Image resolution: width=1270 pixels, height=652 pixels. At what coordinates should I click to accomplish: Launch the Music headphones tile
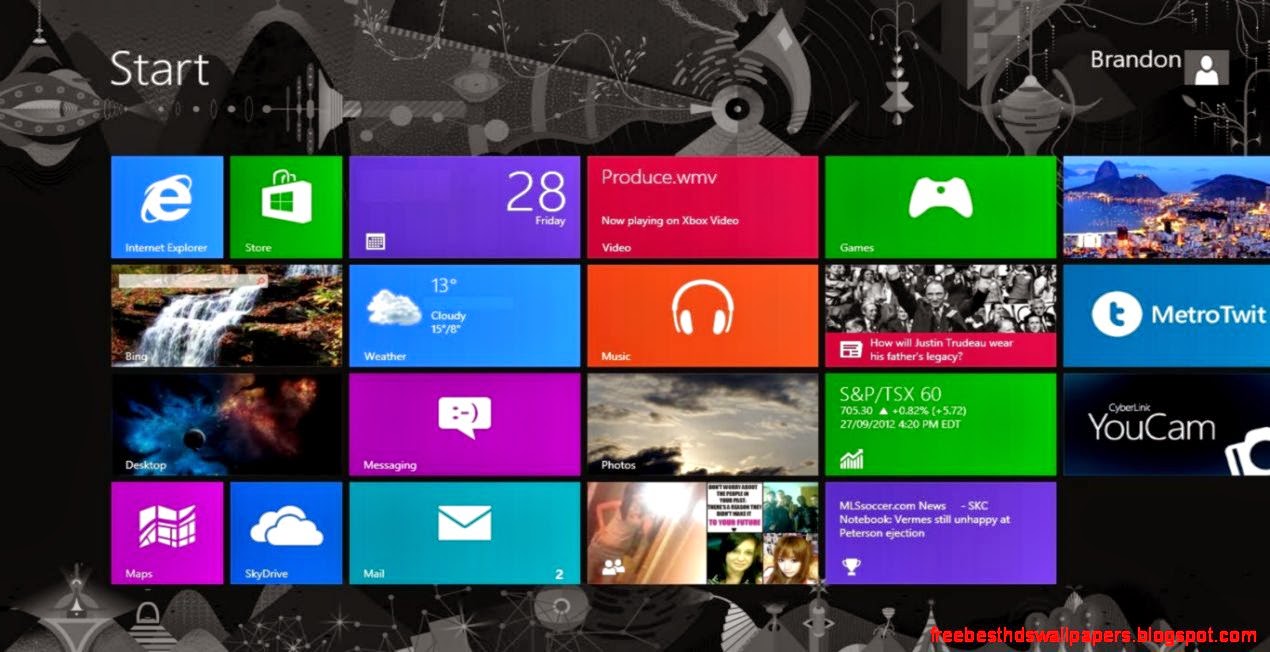(x=702, y=316)
